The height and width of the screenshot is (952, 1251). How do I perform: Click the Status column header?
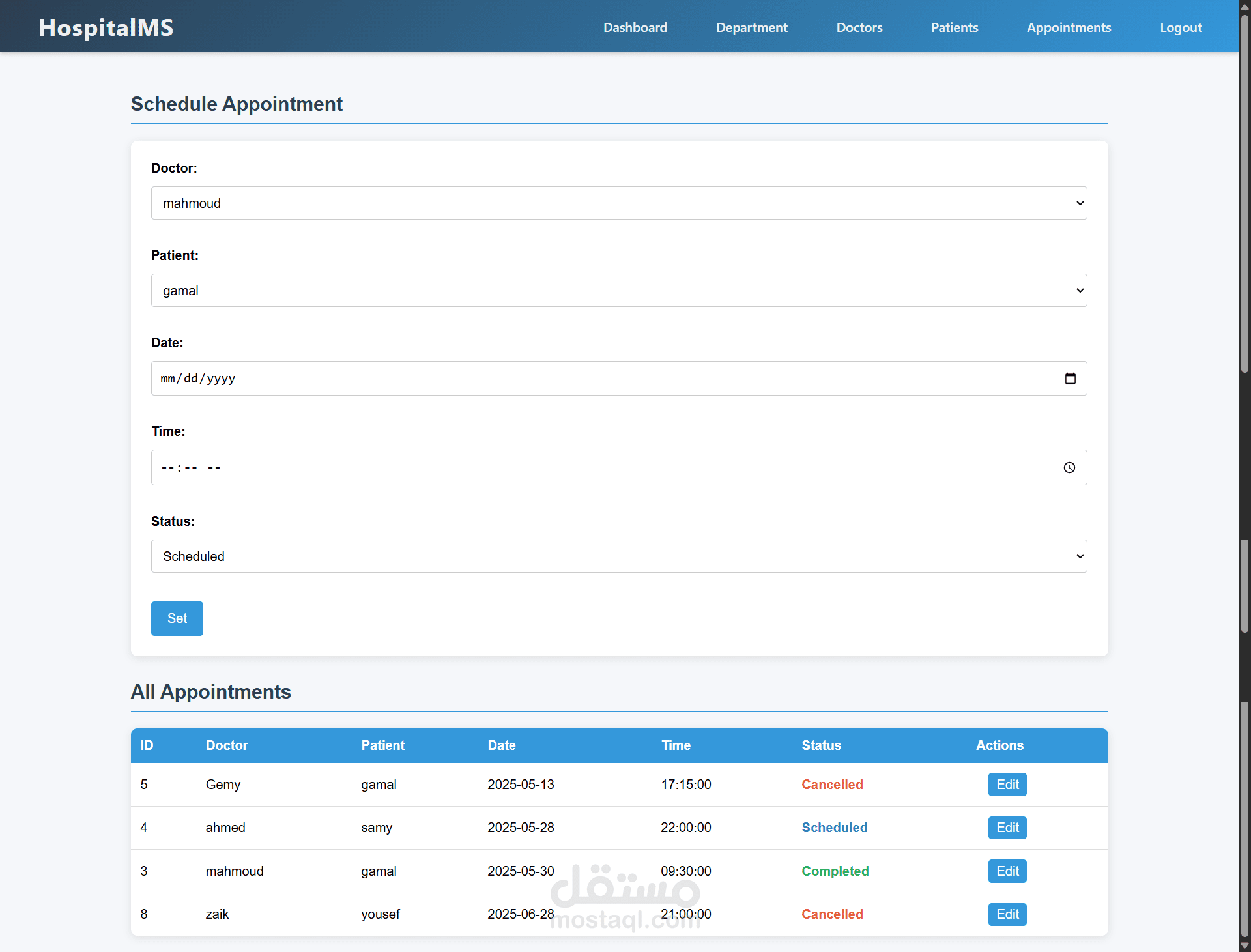(x=821, y=745)
